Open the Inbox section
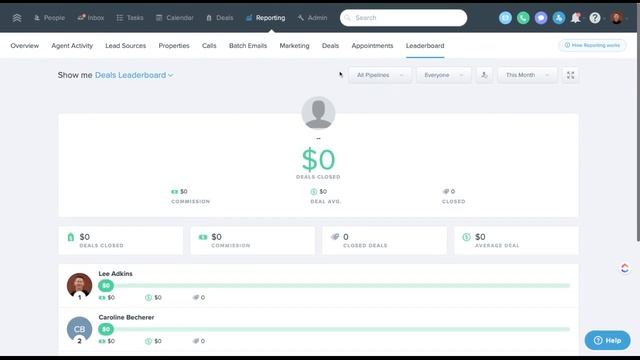 (91, 18)
